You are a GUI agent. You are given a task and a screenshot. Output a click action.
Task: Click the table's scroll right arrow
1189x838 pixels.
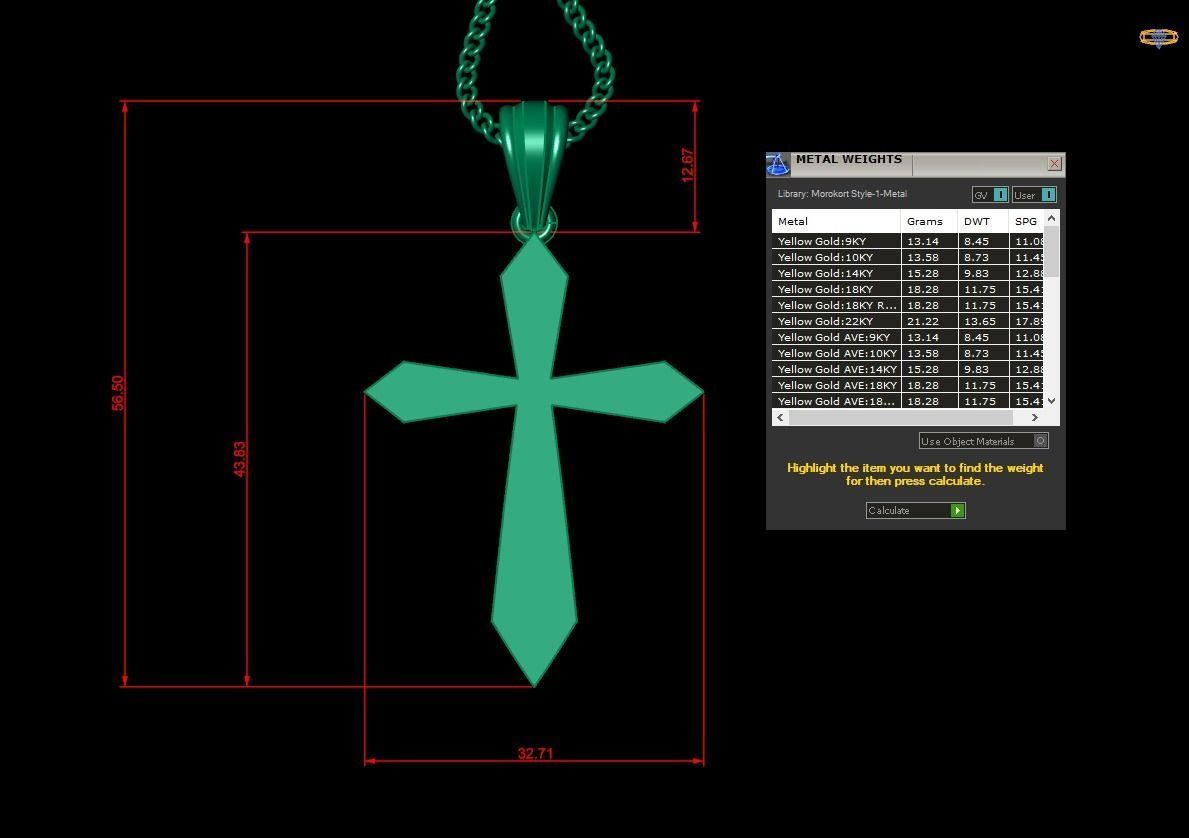click(1034, 417)
